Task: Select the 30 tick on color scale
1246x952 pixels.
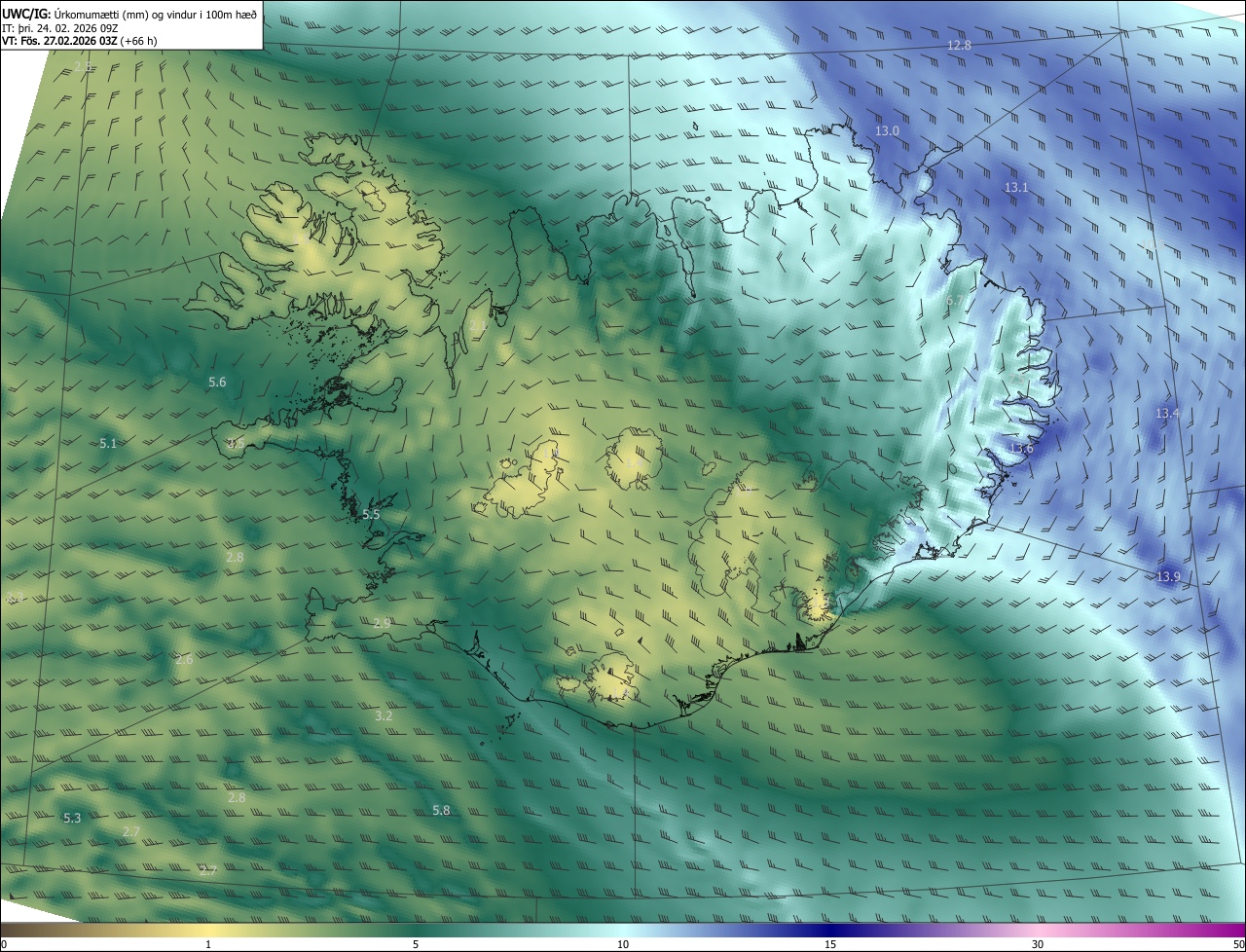Action: (x=1038, y=944)
